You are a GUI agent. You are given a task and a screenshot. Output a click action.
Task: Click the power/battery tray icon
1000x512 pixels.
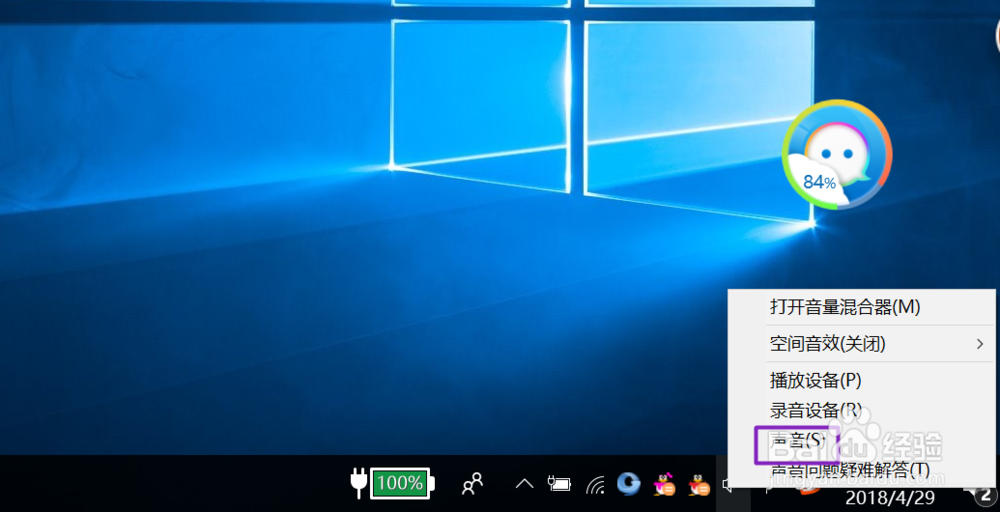(559, 484)
